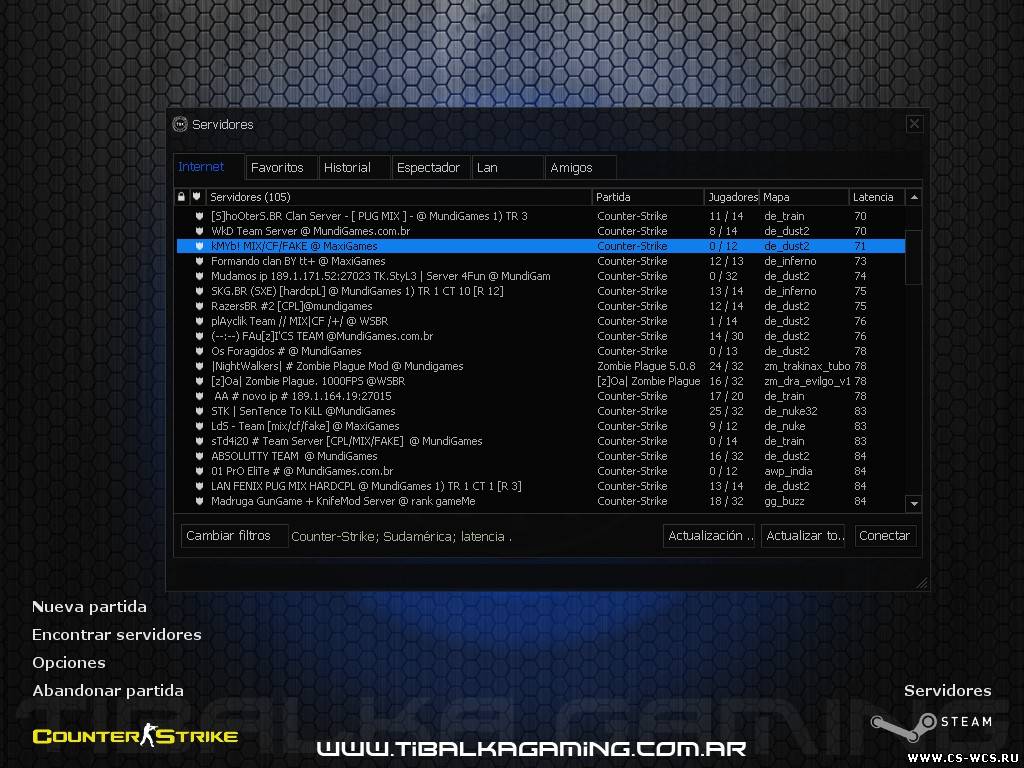
Task: Open Opciones in main menu
Action: tap(69, 663)
